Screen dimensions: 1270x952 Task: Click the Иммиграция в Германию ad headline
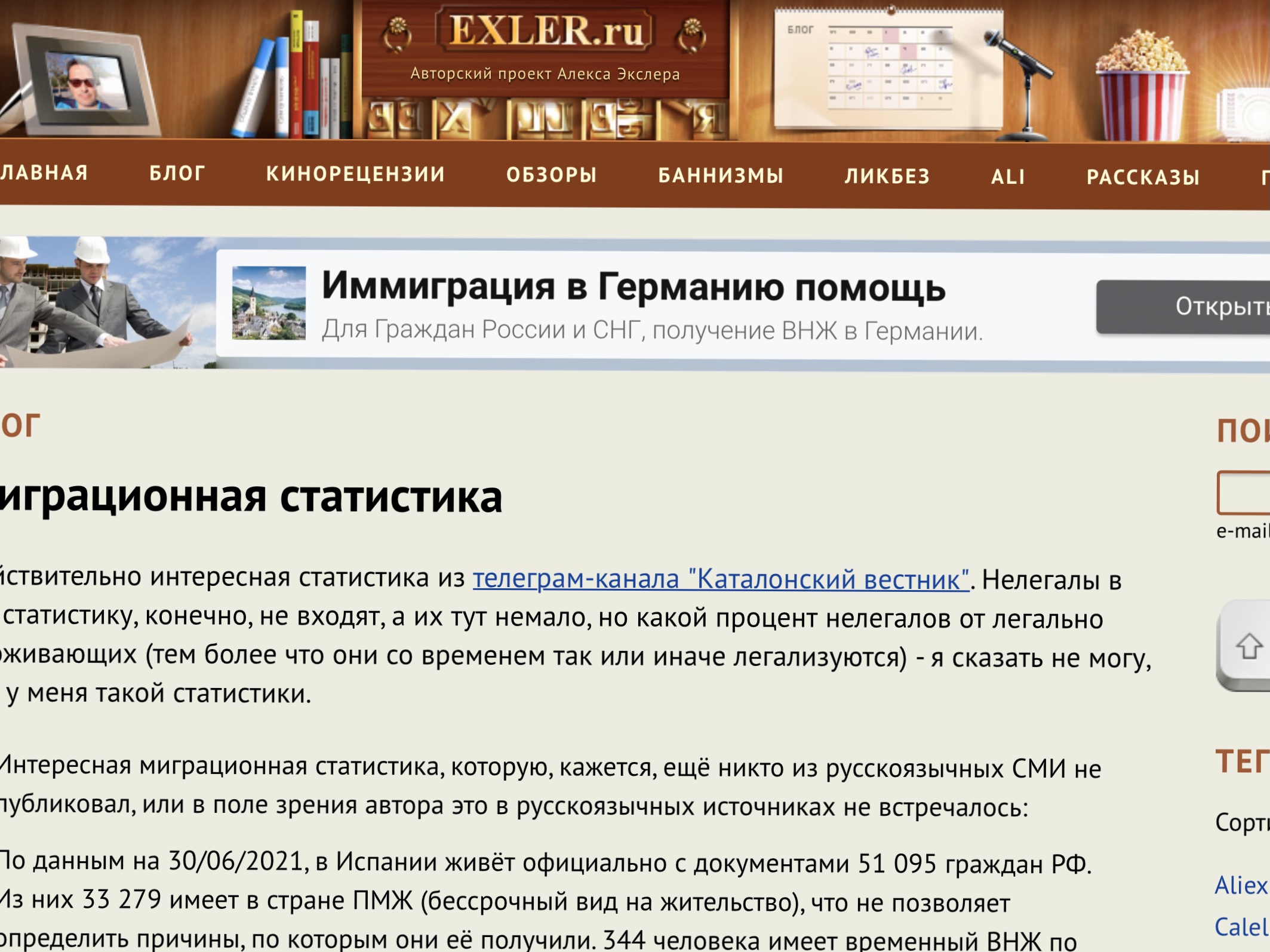tap(633, 287)
